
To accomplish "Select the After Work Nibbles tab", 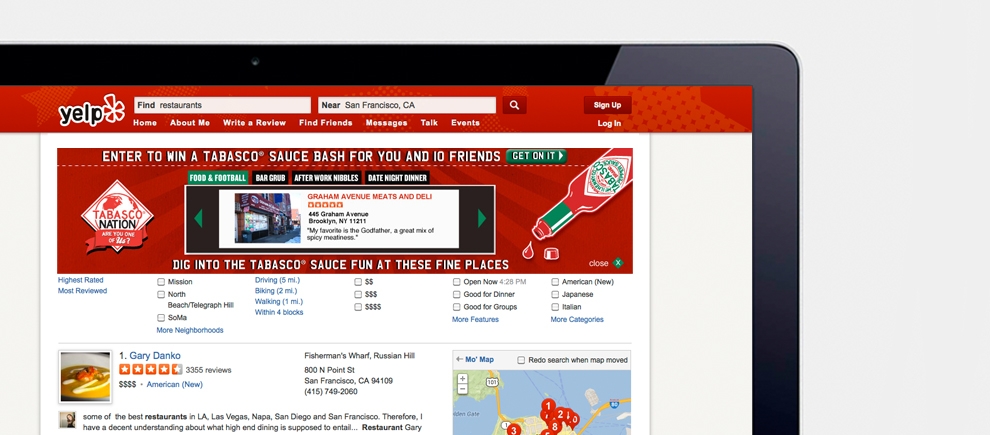I will click(x=326, y=178).
